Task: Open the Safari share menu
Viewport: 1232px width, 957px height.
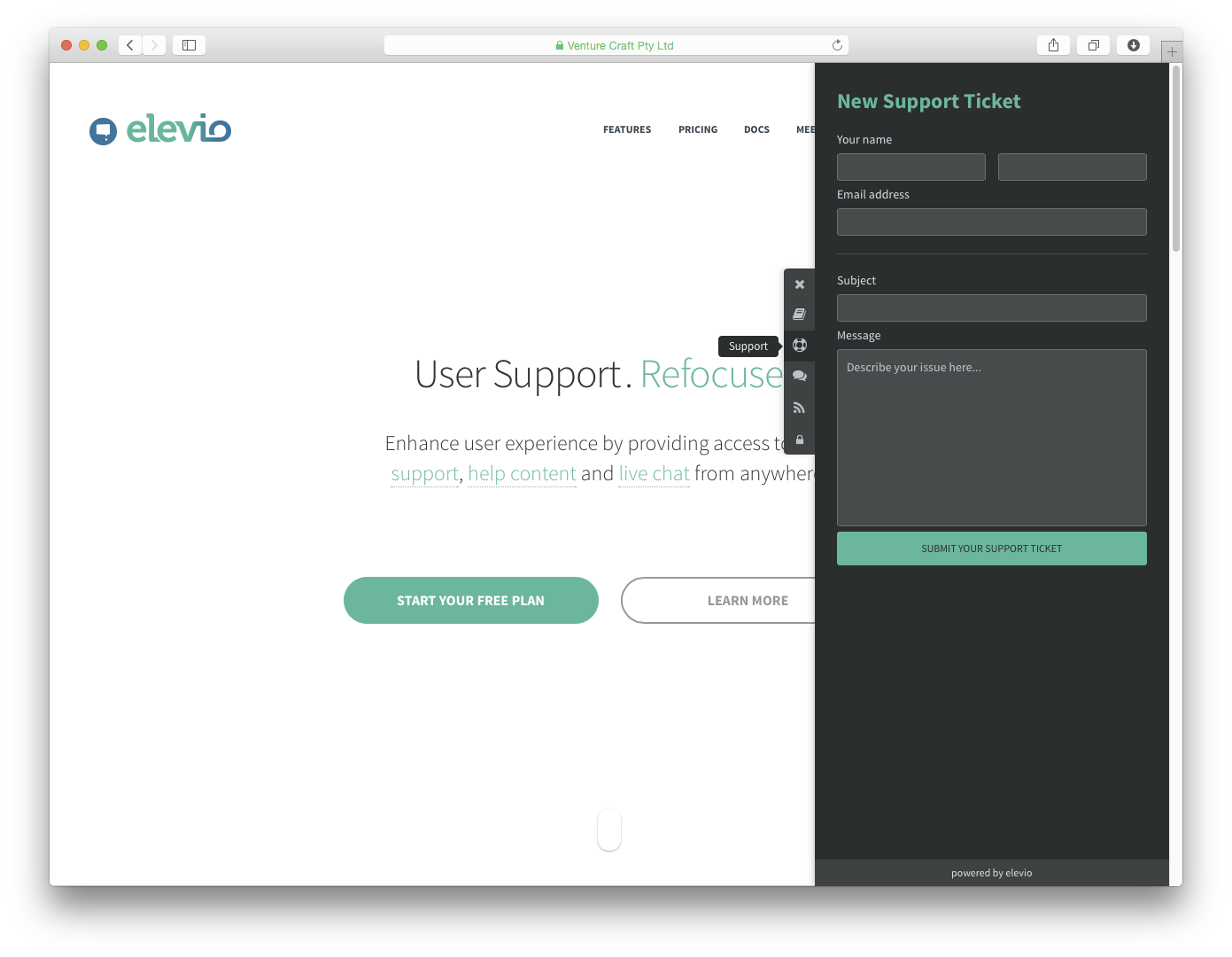Action: pos(1053,45)
